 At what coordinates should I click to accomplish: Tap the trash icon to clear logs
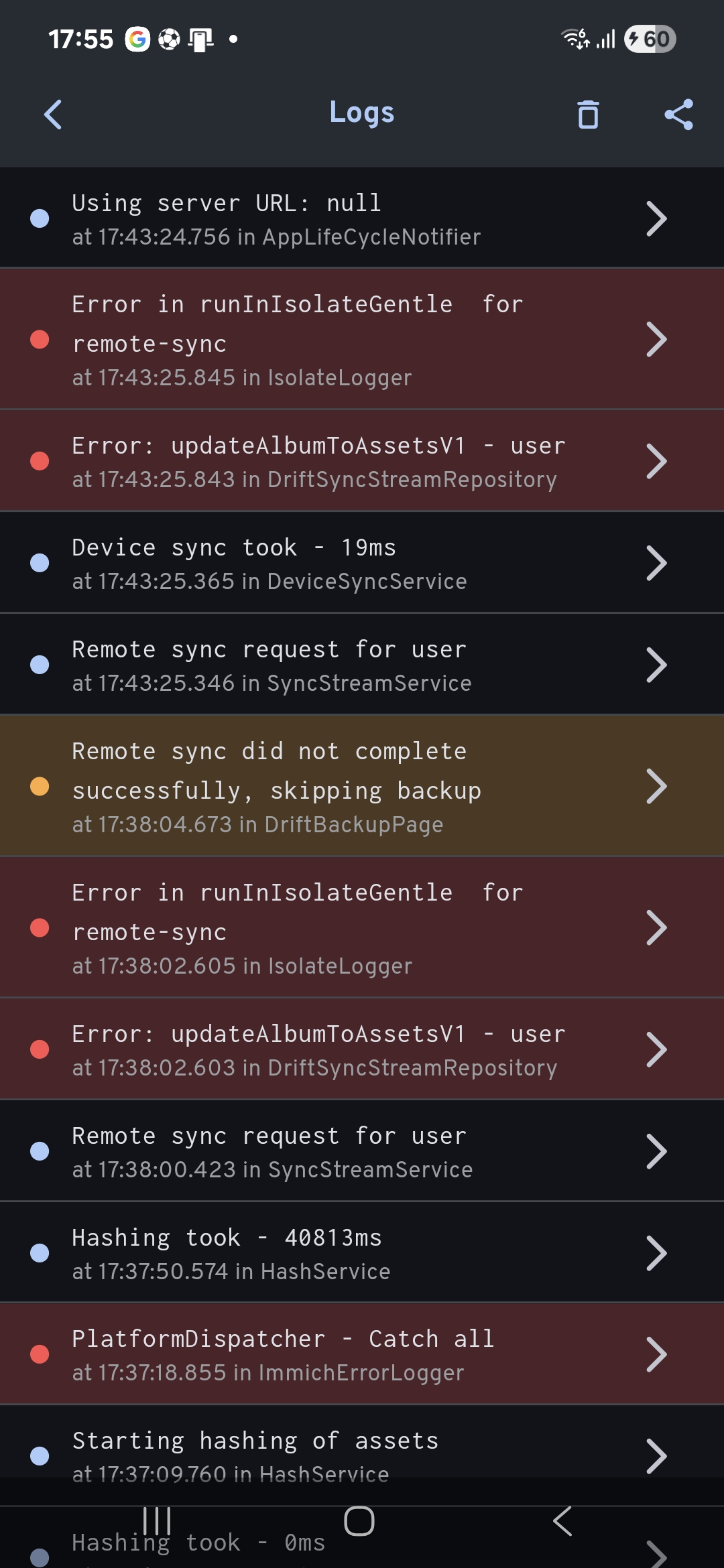[x=588, y=114]
